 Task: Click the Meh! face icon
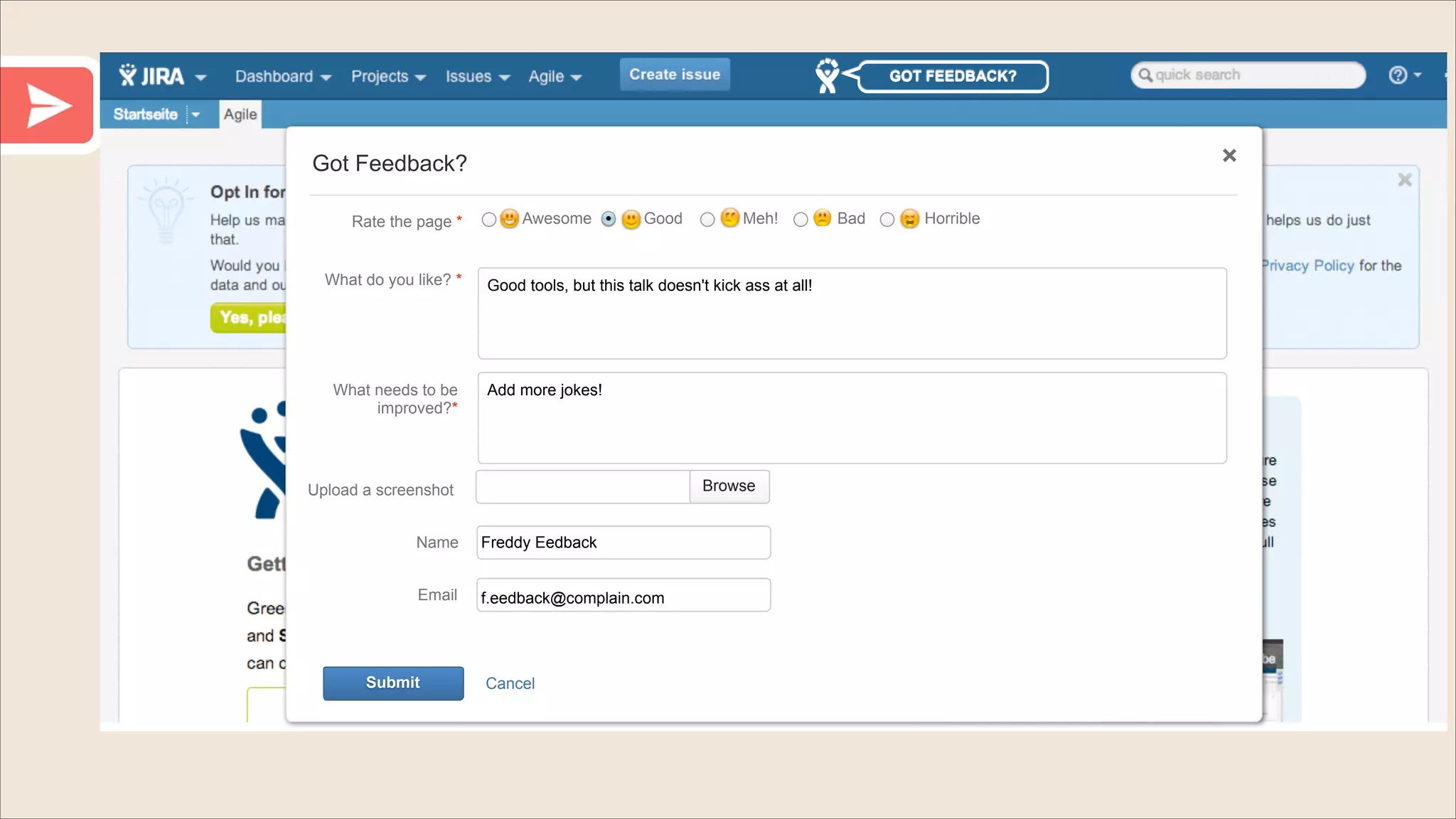(x=729, y=218)
